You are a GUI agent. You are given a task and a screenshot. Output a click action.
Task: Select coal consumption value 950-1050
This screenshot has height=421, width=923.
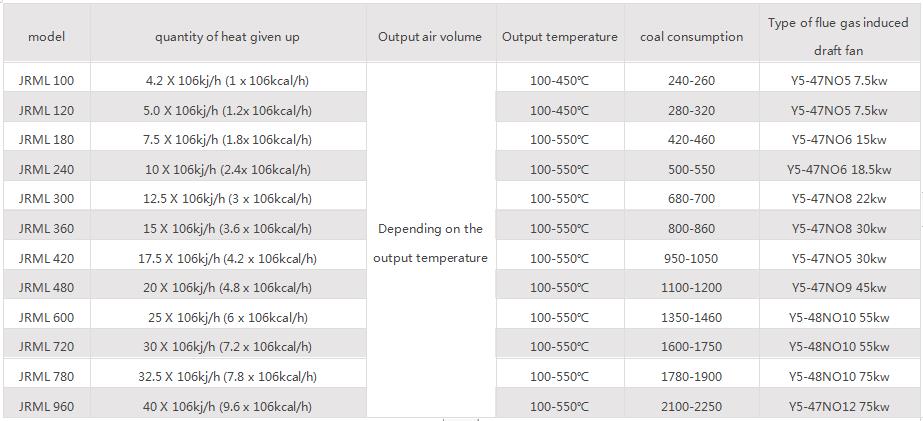(692, 259)
